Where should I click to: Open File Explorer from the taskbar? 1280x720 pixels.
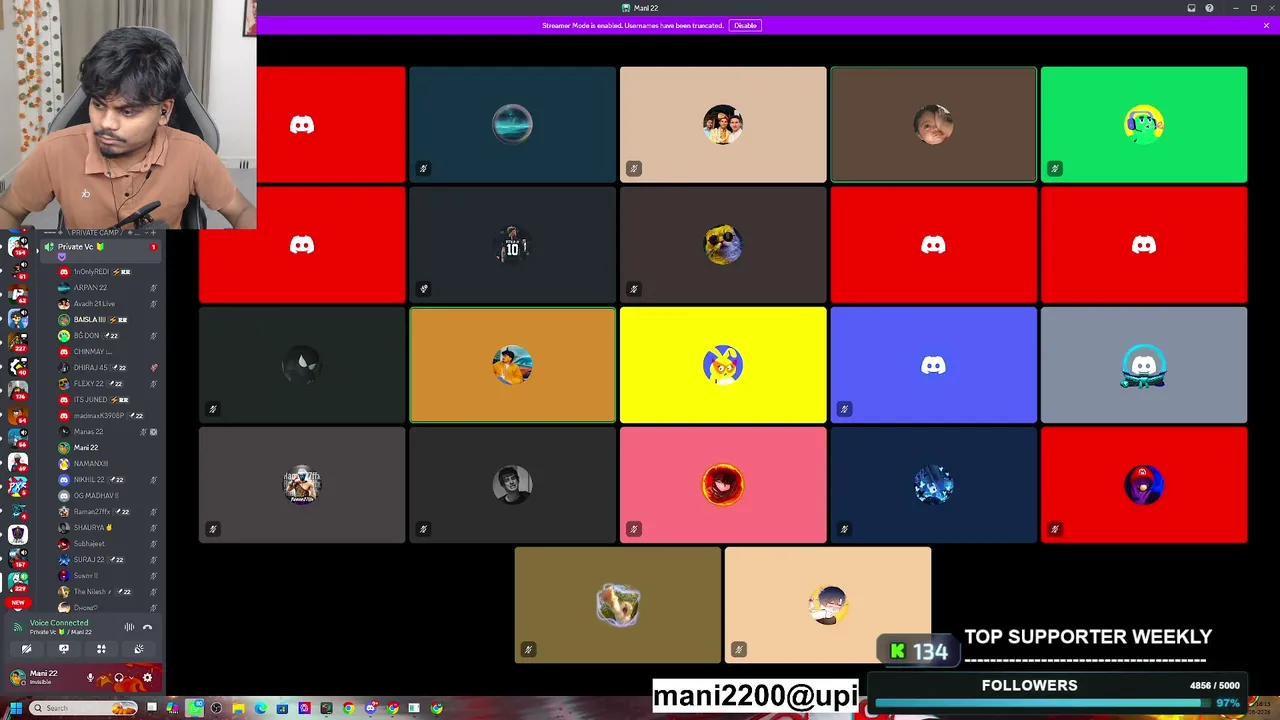point(238,708)
